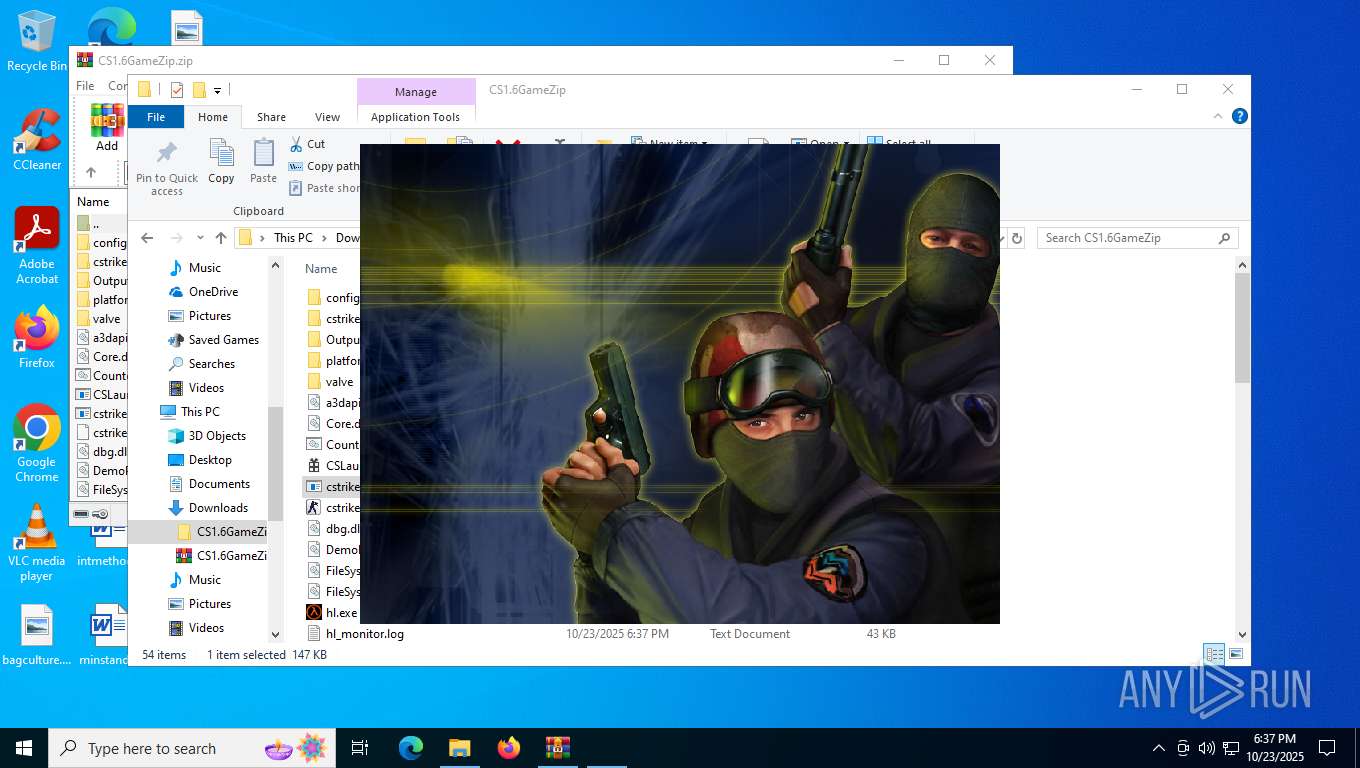Image resolution: width=1360 pixels, height=768 pixels.
Task: Switch to the View ribbon tab
Action: (x=327, y=117)
